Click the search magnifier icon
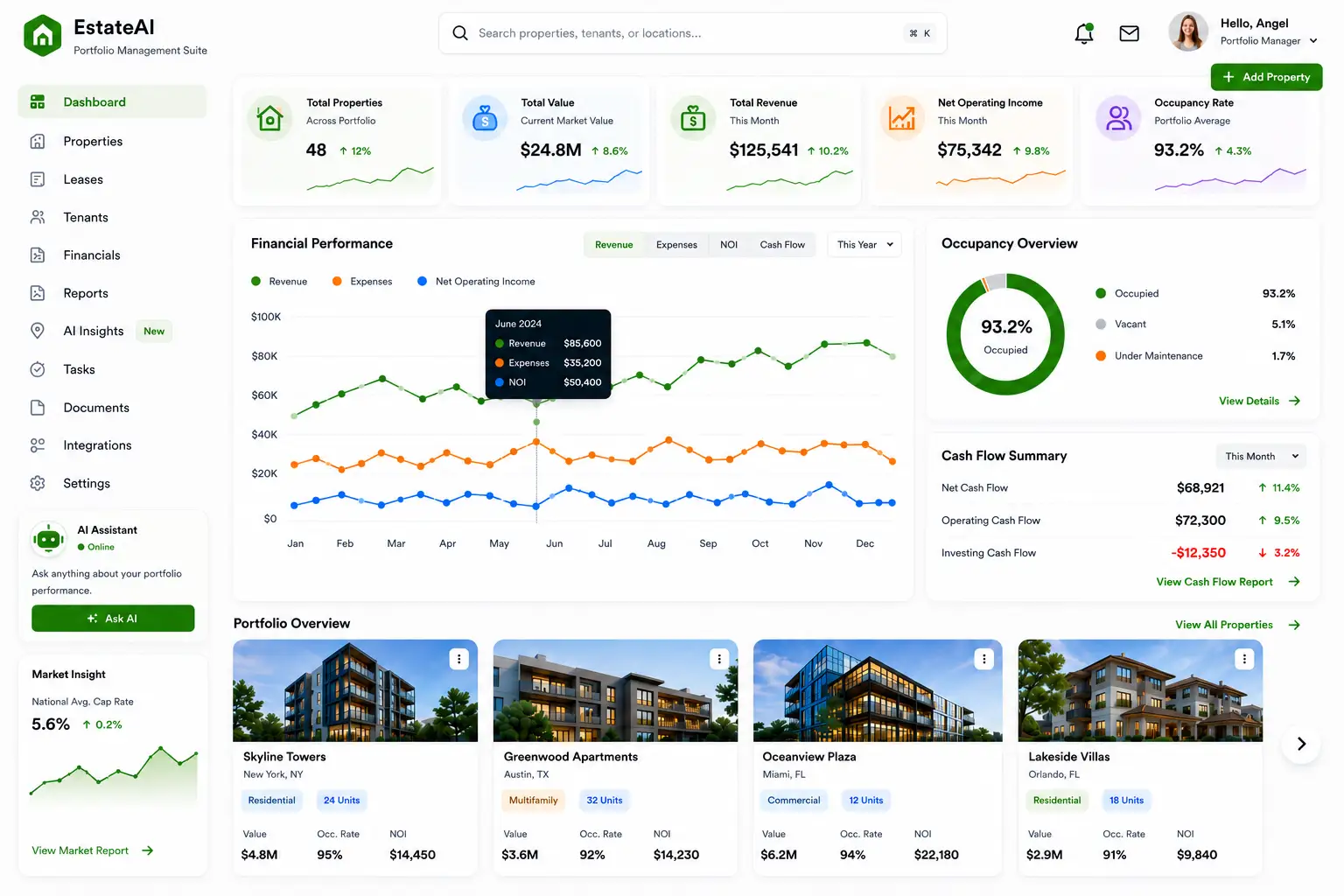1344x896 pixels. 459,33
